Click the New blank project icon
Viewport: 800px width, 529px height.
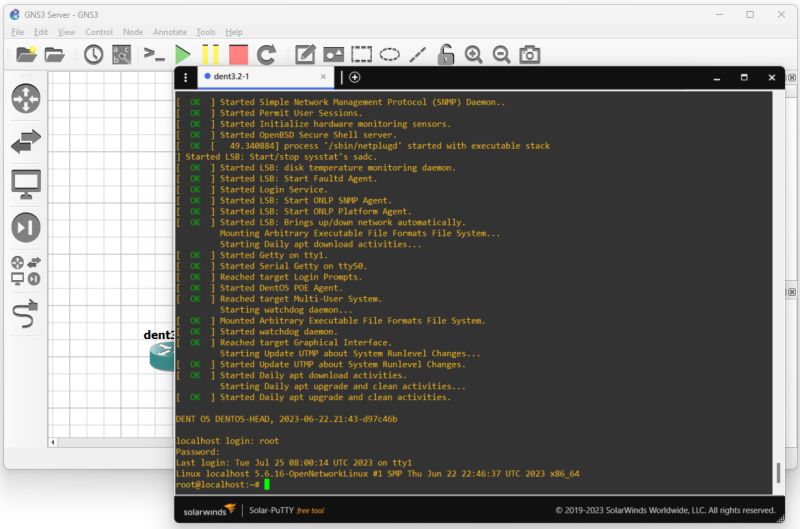(27, 54)
